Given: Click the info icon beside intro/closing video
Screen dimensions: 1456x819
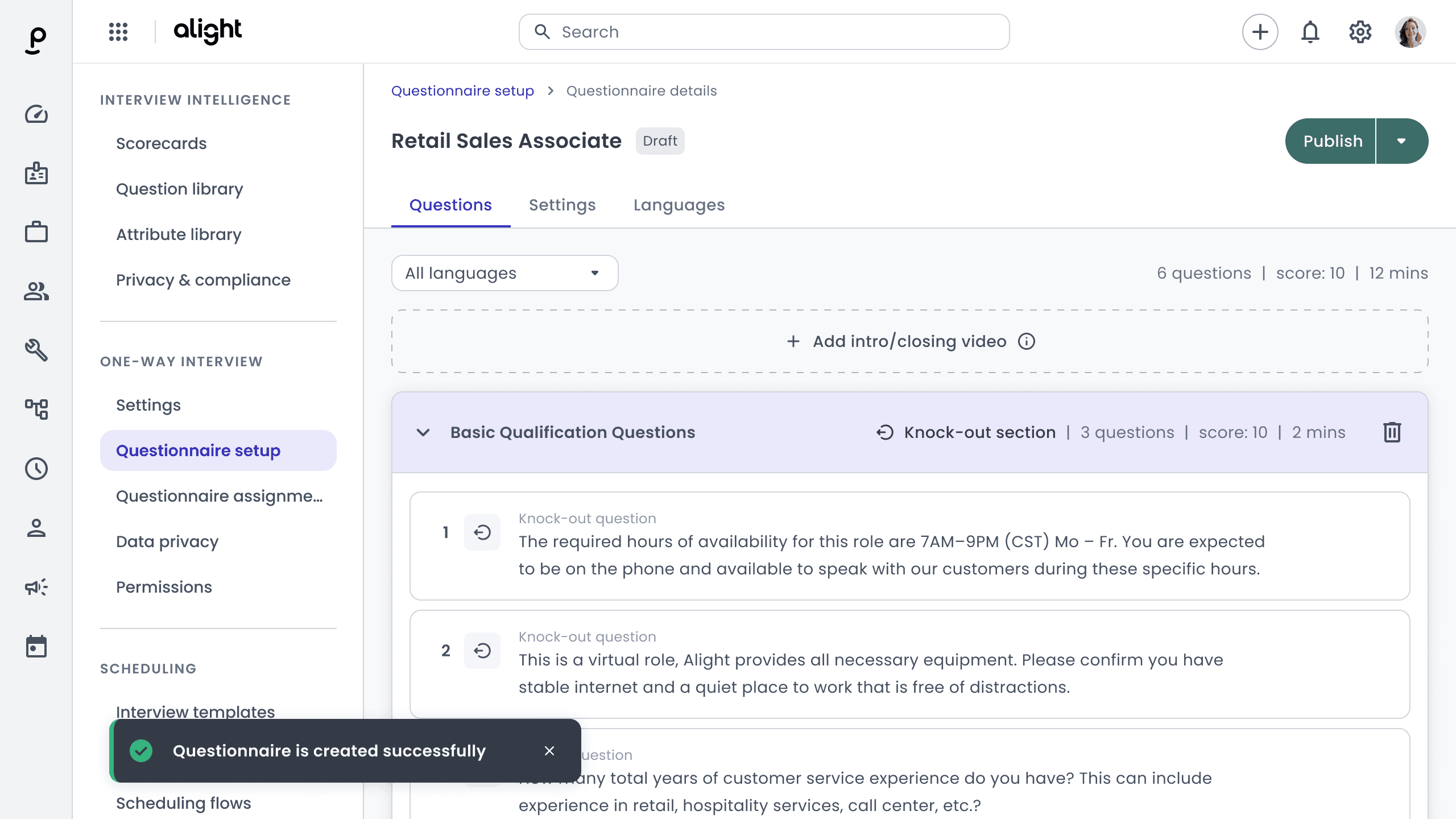Looking at the screenshot, I should 1027,341.
